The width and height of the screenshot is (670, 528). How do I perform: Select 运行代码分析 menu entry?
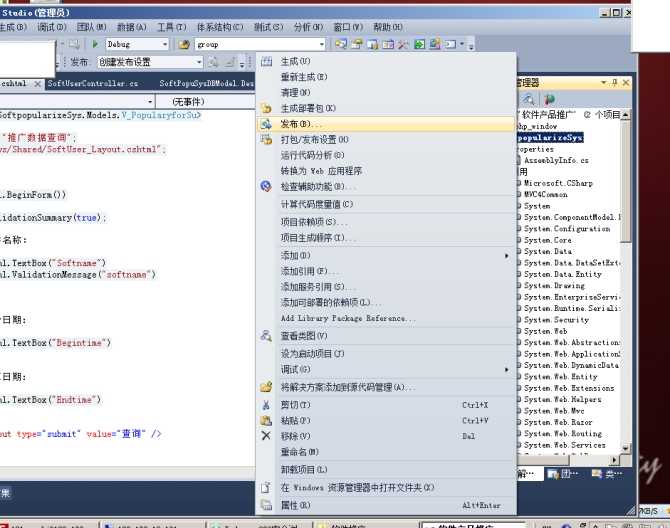pyautogui.click(x=386, y=155)
